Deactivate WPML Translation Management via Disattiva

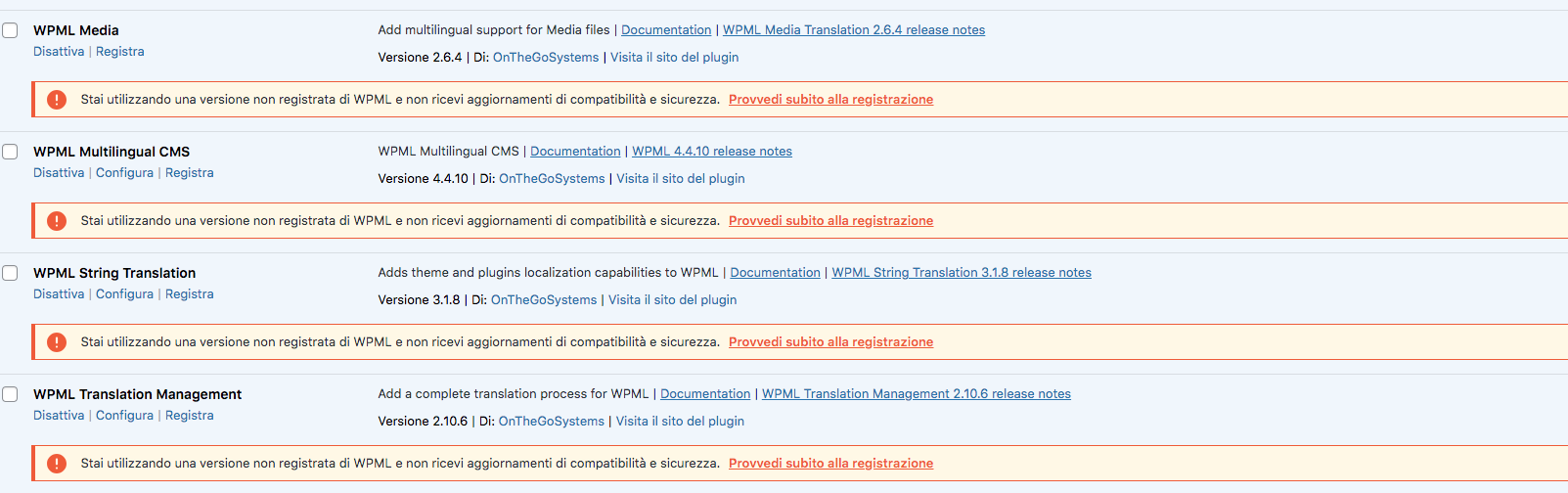click(x=59, y=416)
